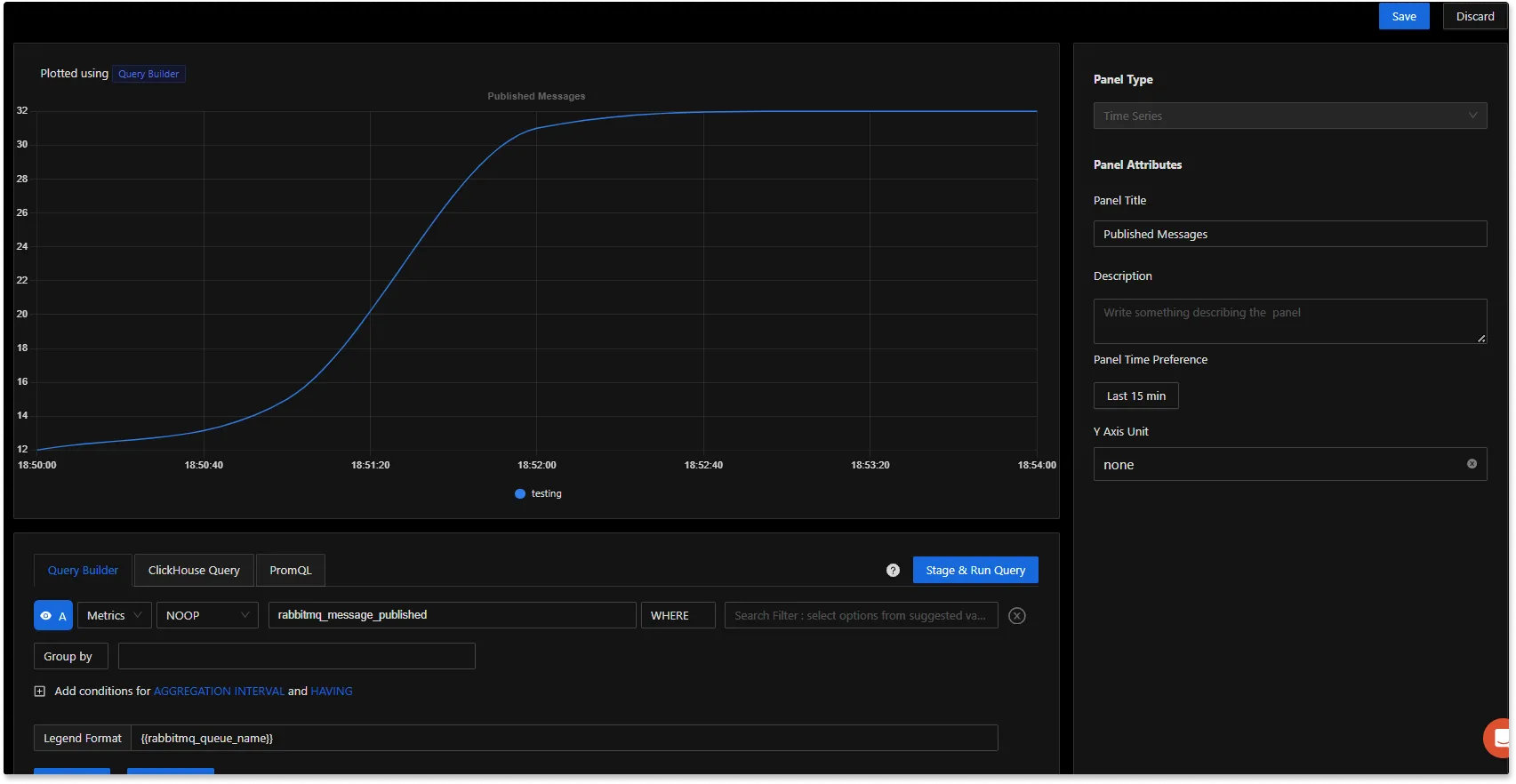1516x784 pixels.
Task: Open the Panel Type Time Series dropdown
Action: tap(1289, 116)
